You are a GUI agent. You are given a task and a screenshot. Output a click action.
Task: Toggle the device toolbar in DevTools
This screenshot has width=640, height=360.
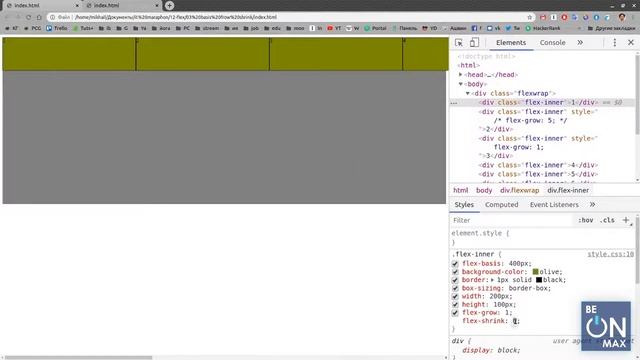point(474,42)
